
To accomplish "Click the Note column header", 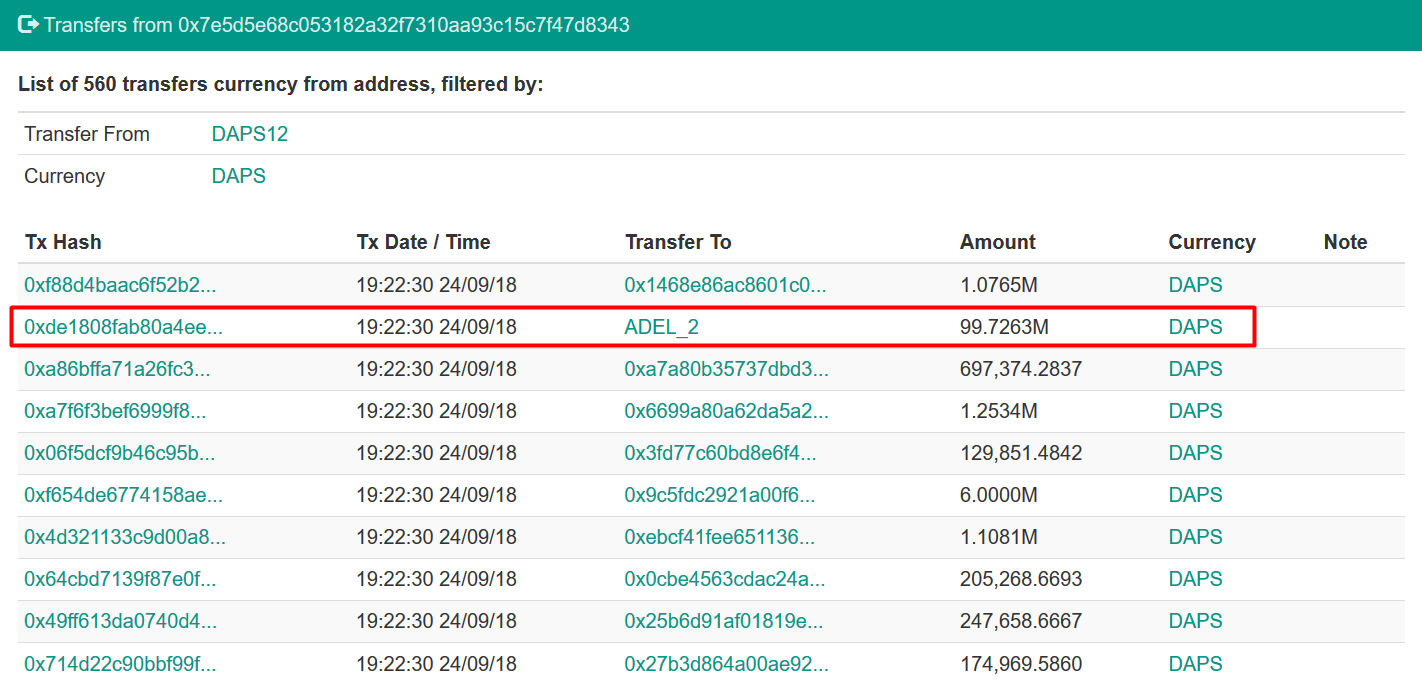I will [1345, 242].
